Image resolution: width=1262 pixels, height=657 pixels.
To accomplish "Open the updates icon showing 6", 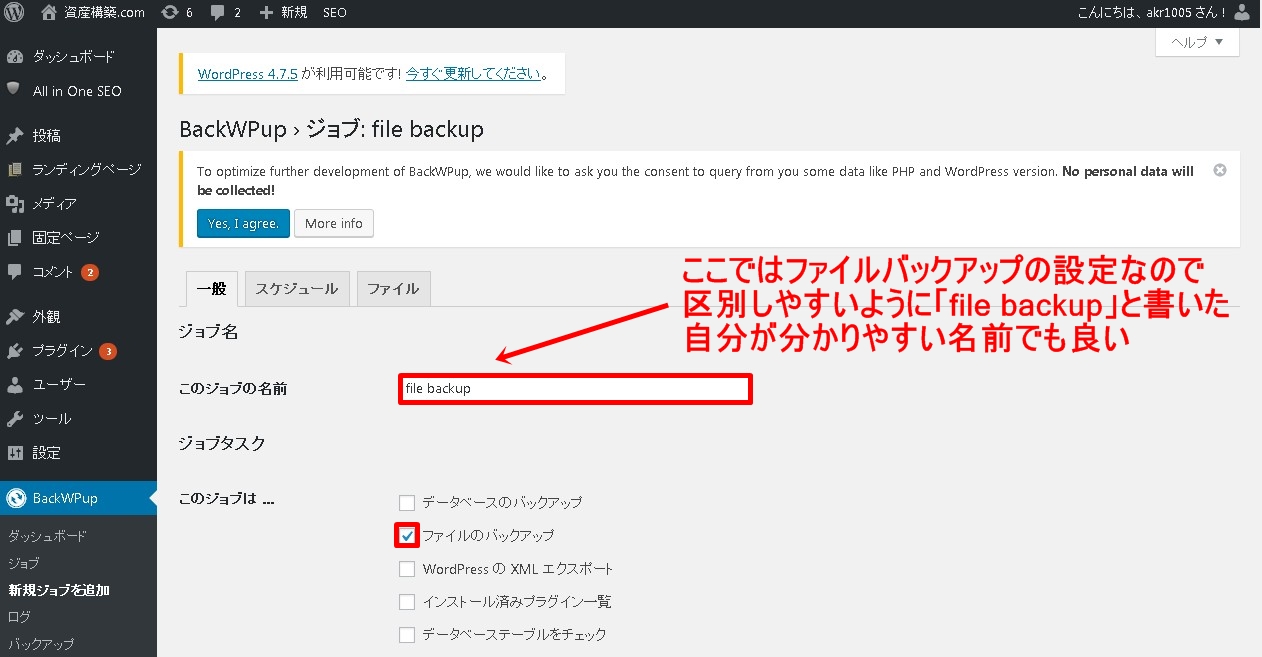I will coord(171,13).
